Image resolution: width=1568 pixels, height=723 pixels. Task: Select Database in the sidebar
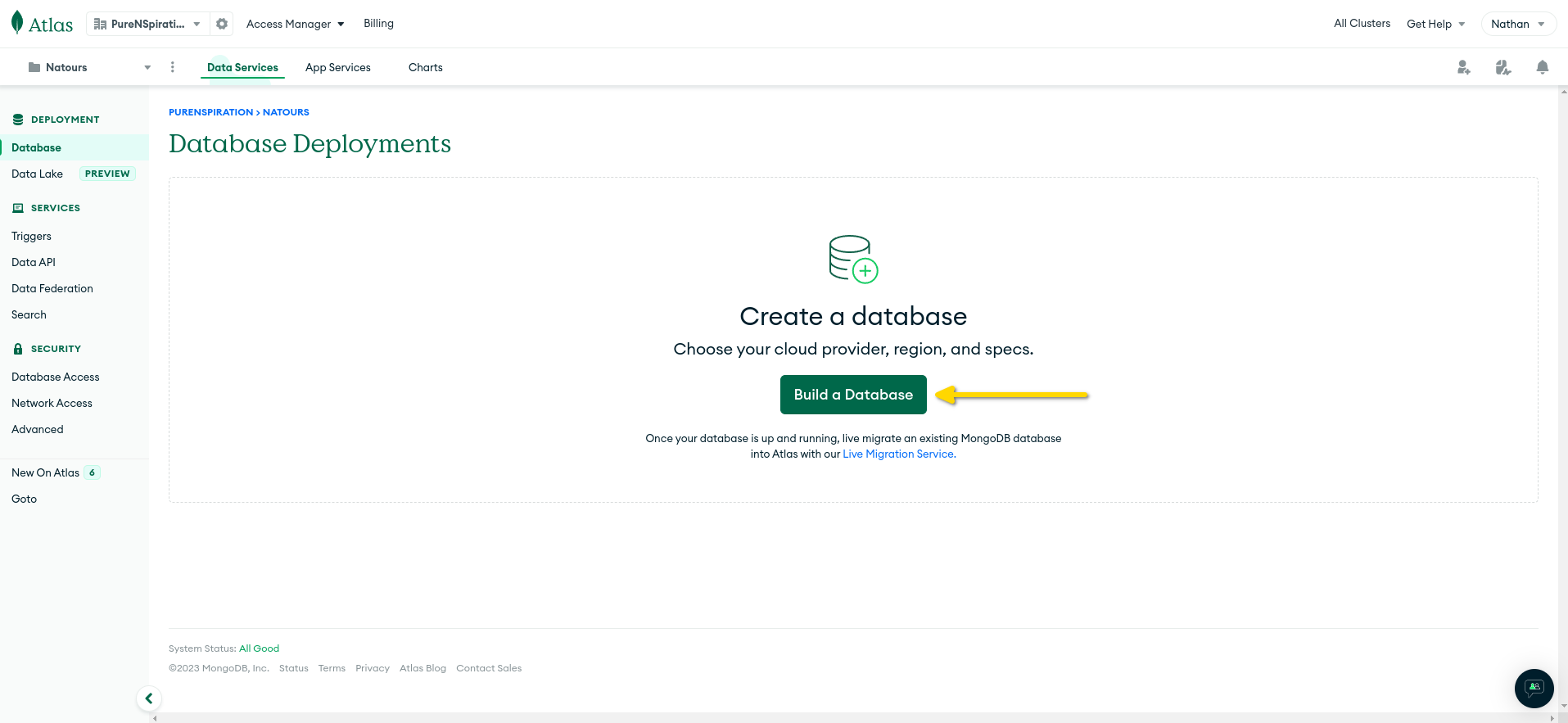[x=75, y=147]
